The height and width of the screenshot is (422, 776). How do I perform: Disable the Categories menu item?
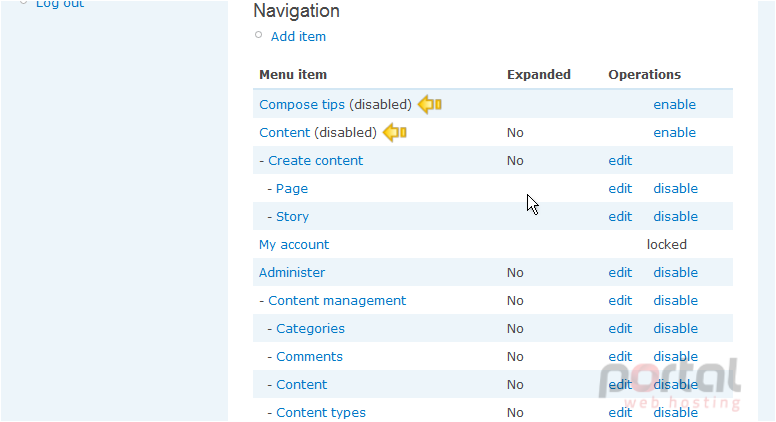click(676, 328)
